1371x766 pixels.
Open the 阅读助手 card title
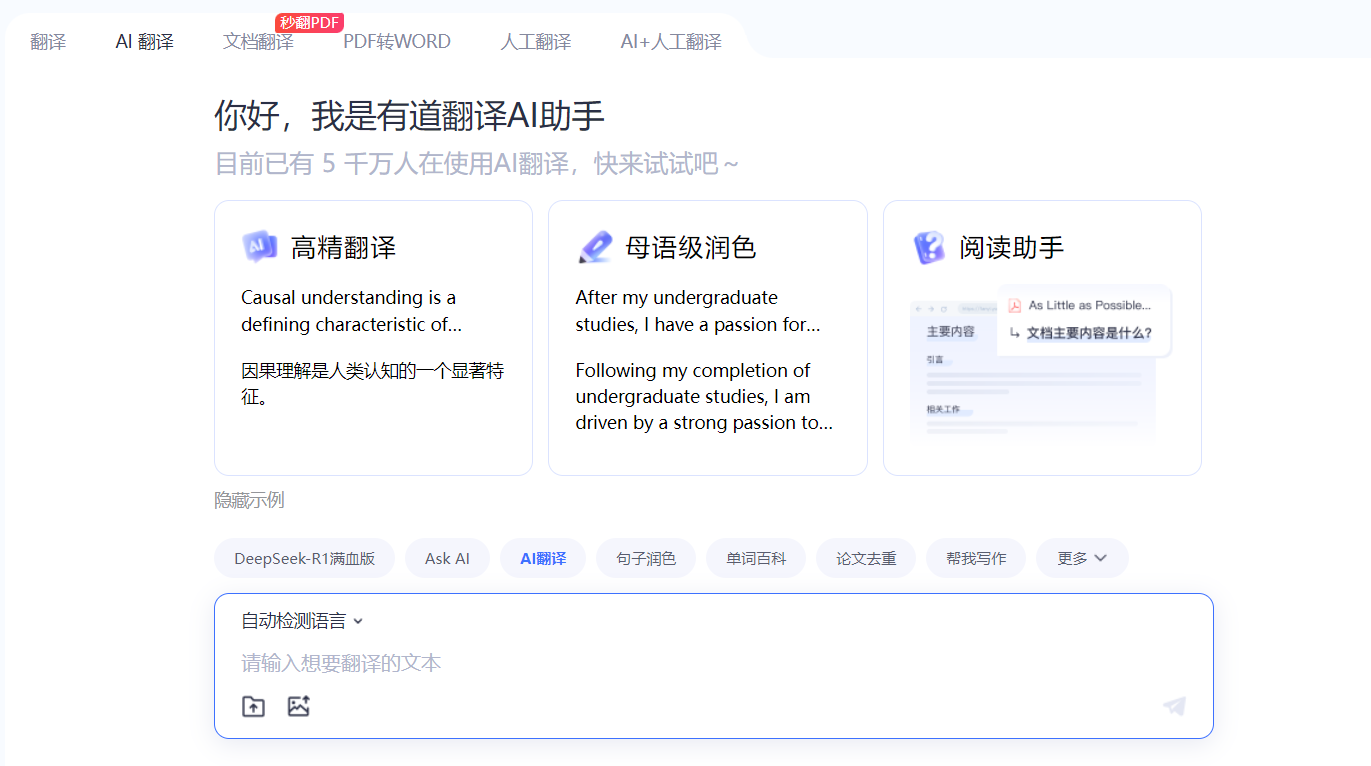[1012, 248]
